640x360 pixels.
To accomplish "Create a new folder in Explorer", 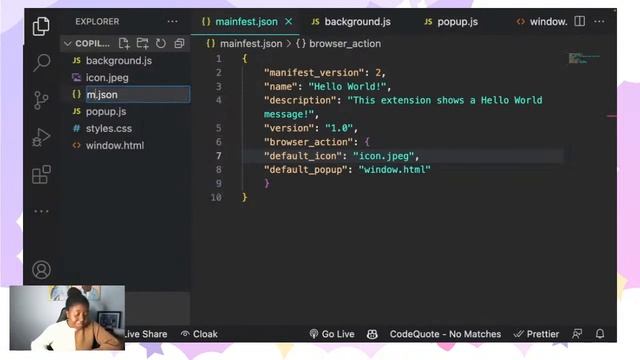I will (142, 43).
